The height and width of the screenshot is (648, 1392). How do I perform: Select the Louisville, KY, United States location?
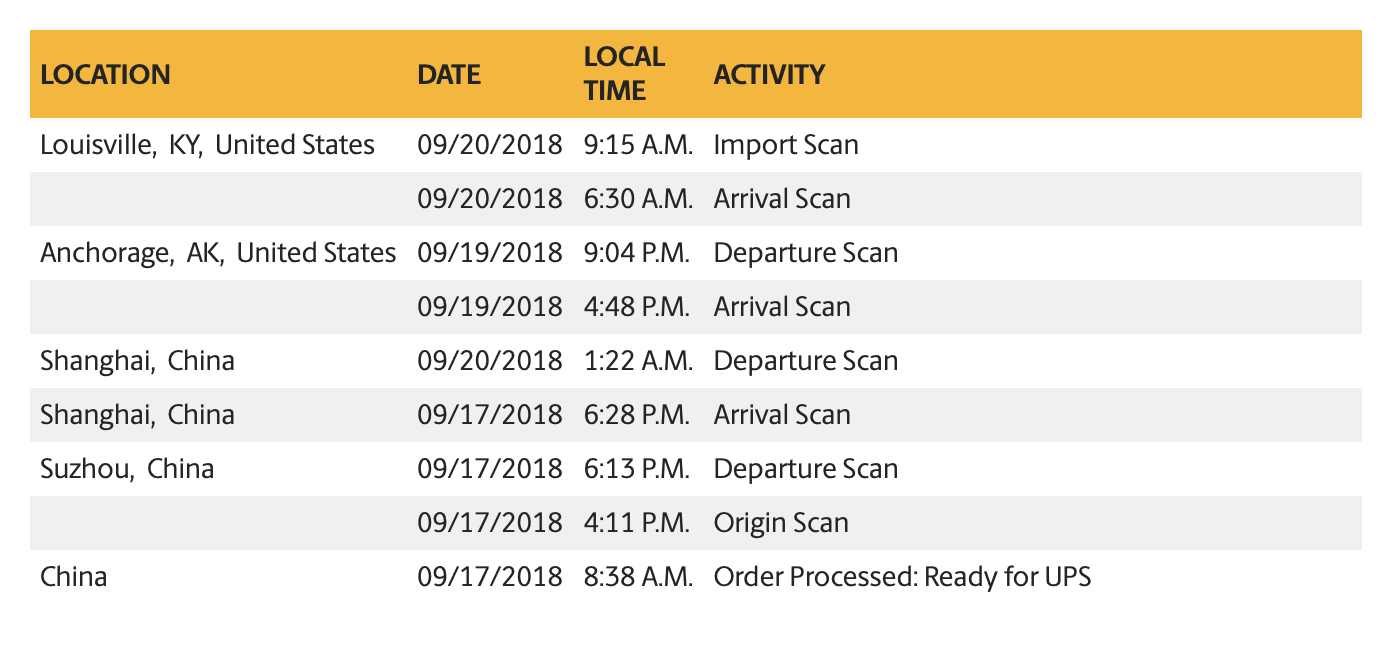coord(207,145)
